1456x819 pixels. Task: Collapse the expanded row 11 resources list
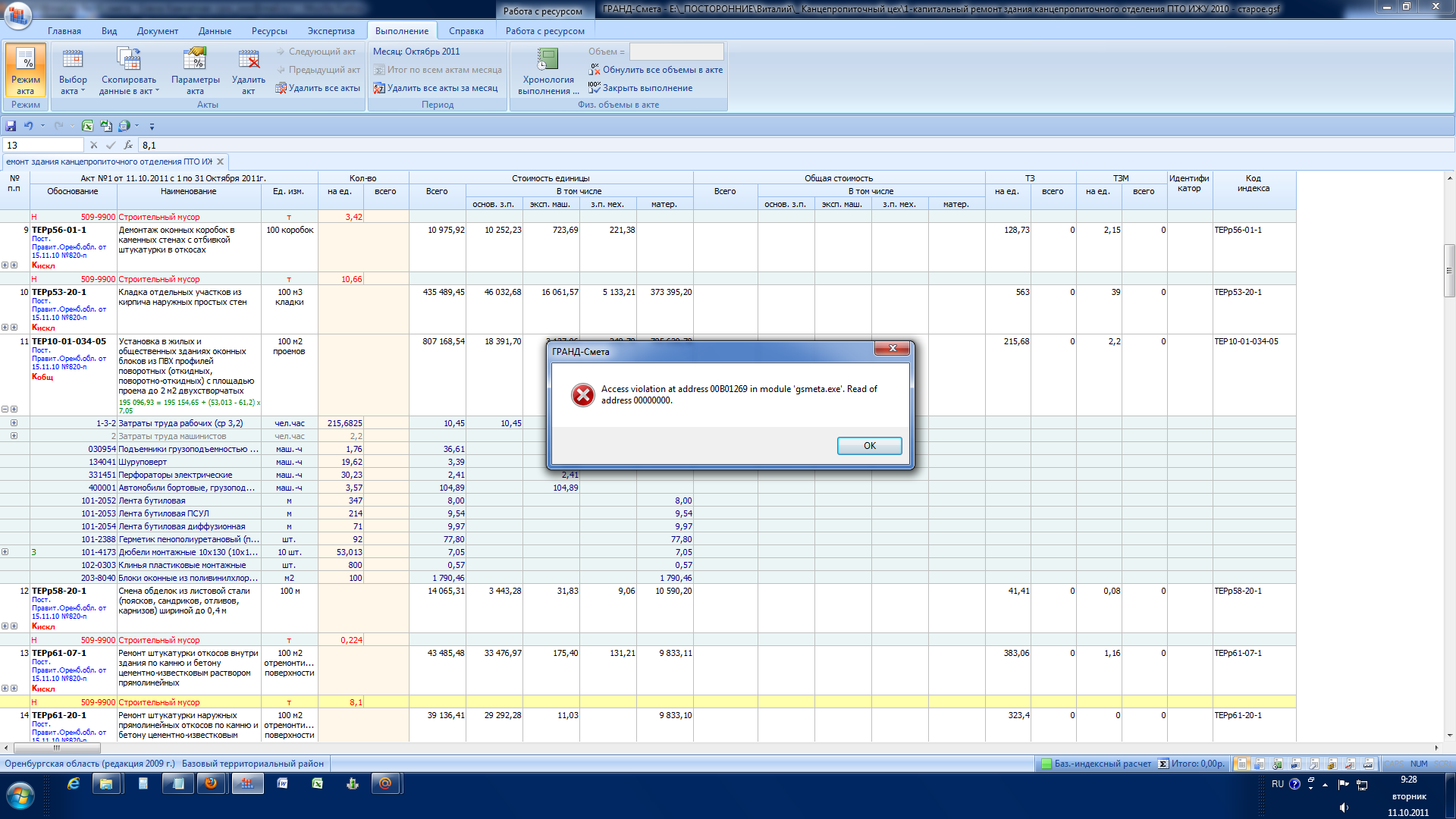(x=5, y=409)
